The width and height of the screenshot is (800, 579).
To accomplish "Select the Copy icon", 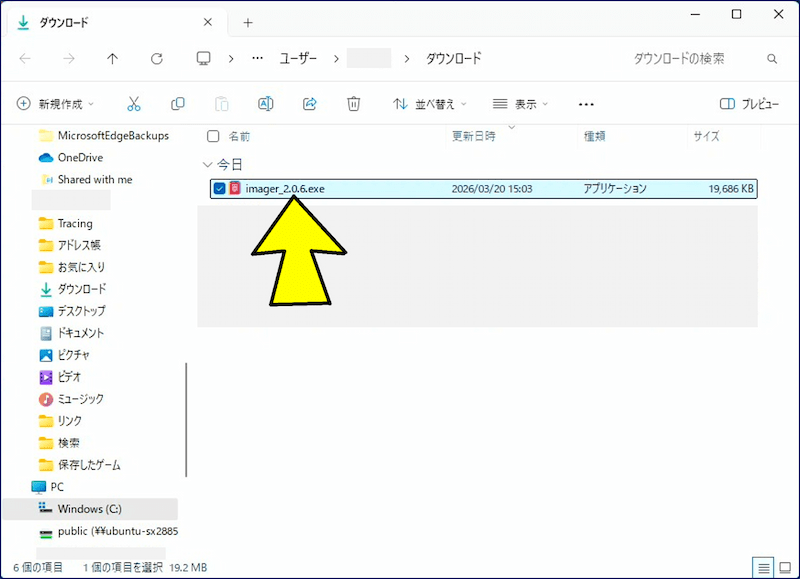I will (180, 103).
